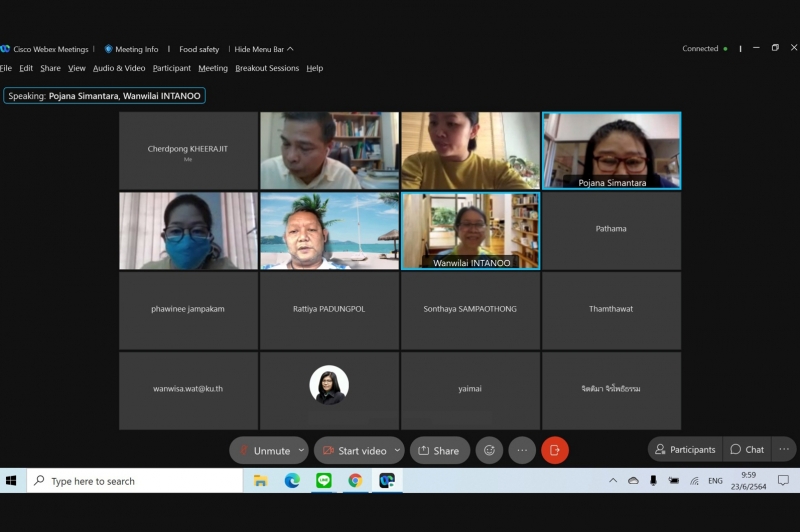Open File Explorer from the taskbar
The width and height of the screenshot is (800, 532).
[260, 481]
